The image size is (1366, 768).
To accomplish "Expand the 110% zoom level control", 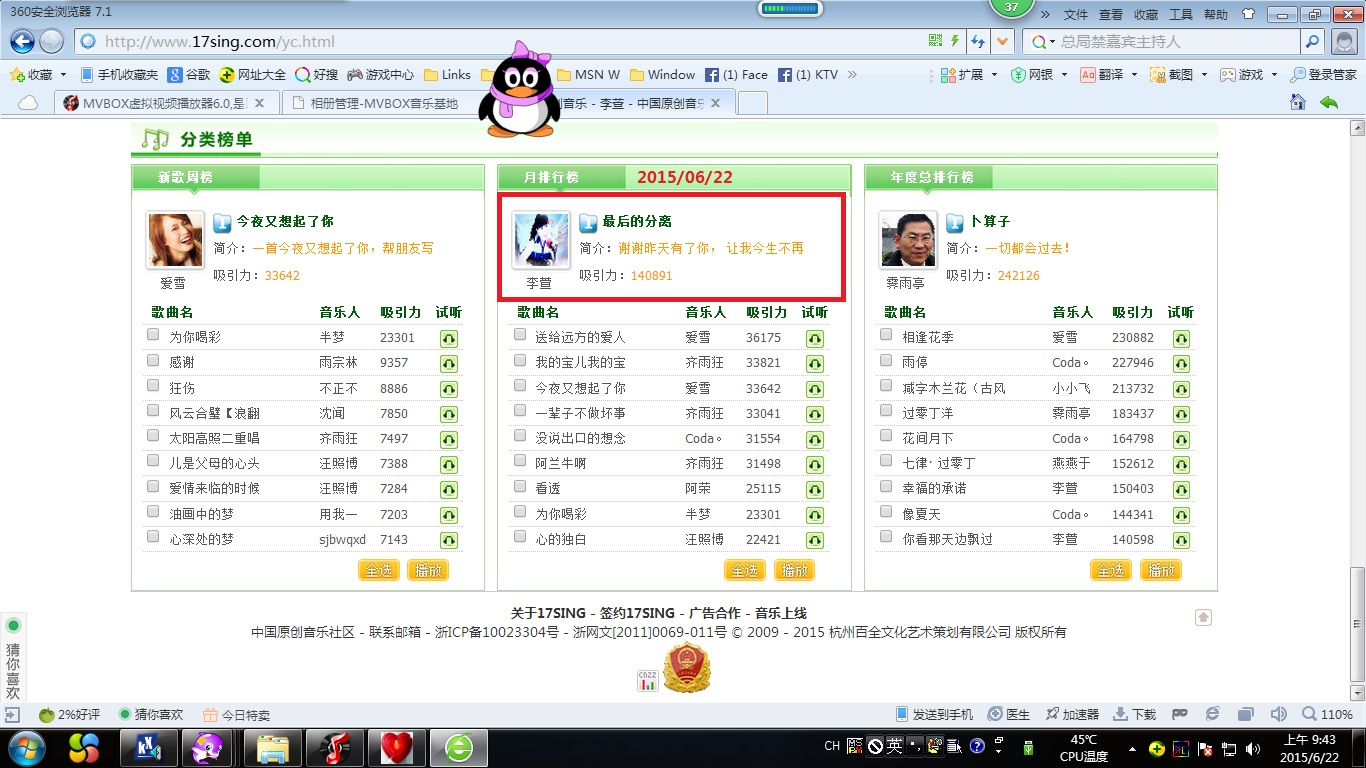I will [1328, 714].
